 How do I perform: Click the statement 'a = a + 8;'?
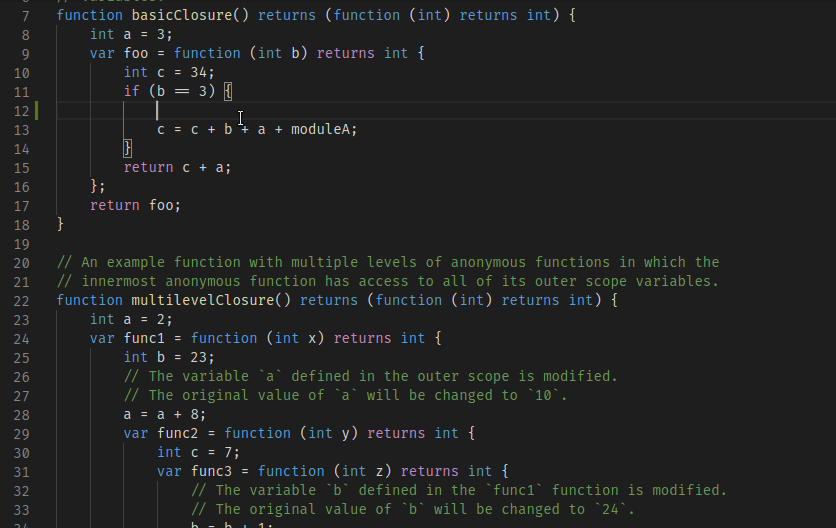point(165,414)
